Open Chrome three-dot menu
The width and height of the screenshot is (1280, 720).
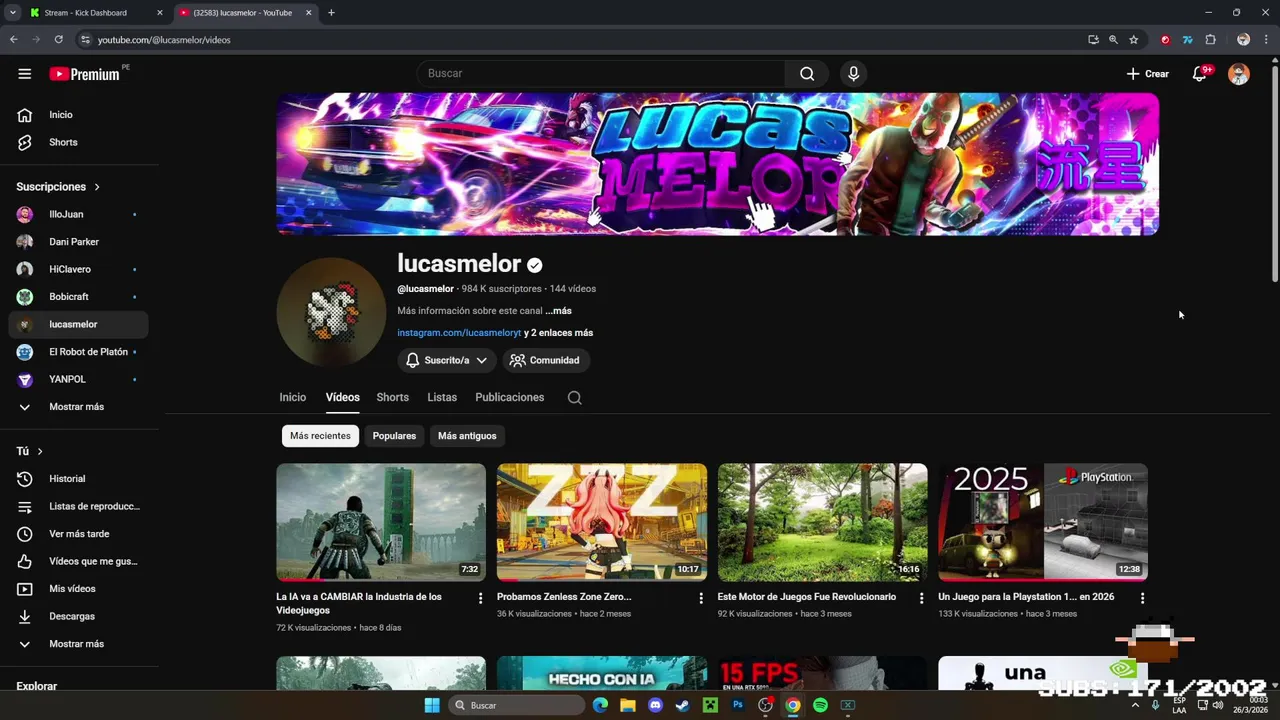[x=1266, y=40]
